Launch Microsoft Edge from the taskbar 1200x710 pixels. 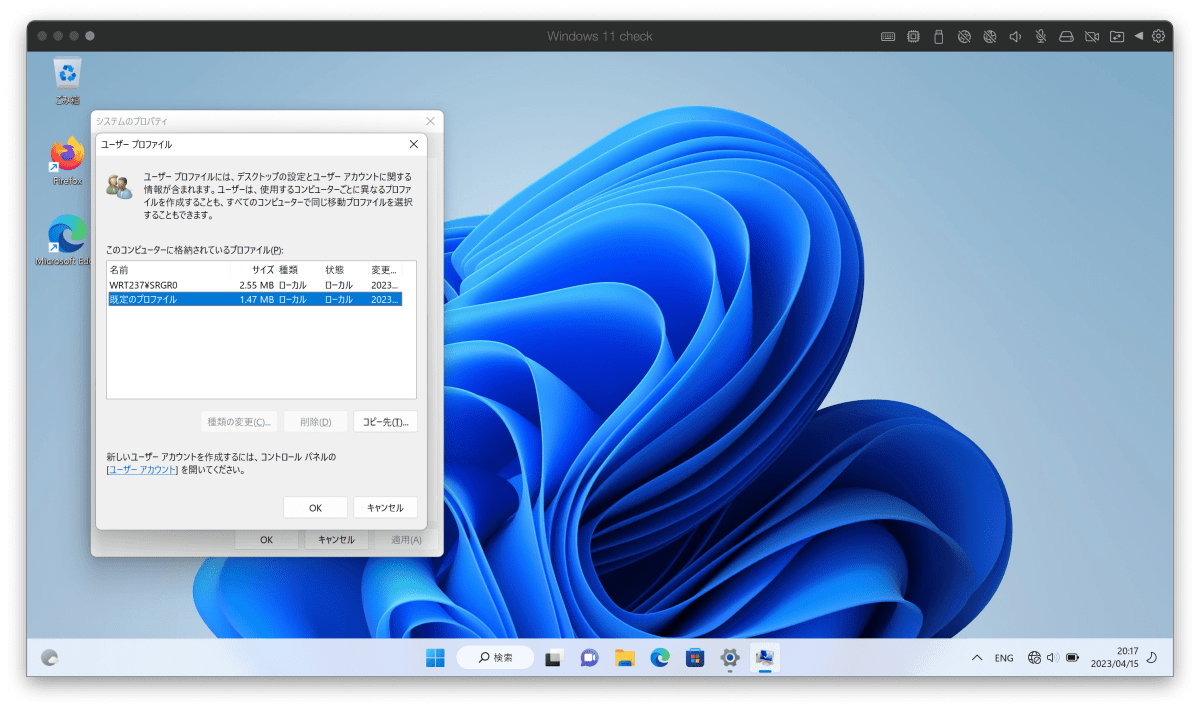(660, 657)
